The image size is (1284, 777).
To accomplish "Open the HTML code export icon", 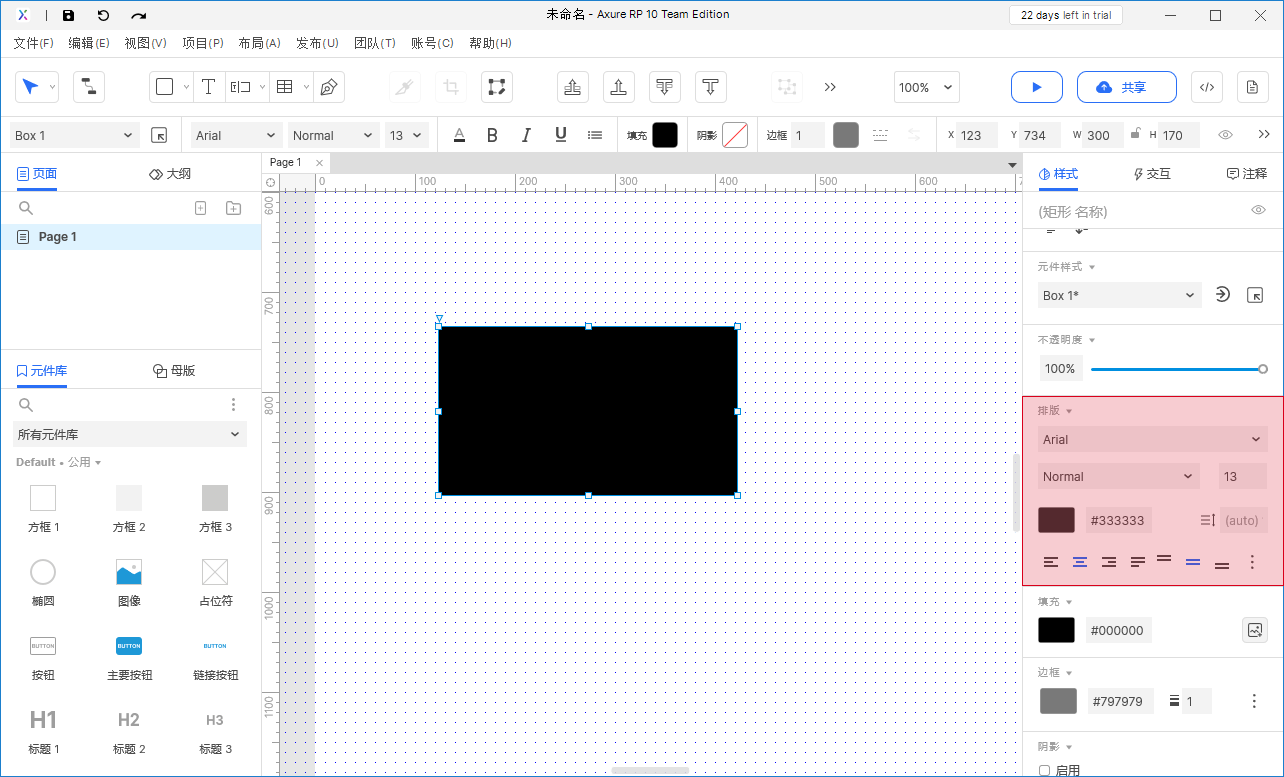I will (x=1207, y=87).
